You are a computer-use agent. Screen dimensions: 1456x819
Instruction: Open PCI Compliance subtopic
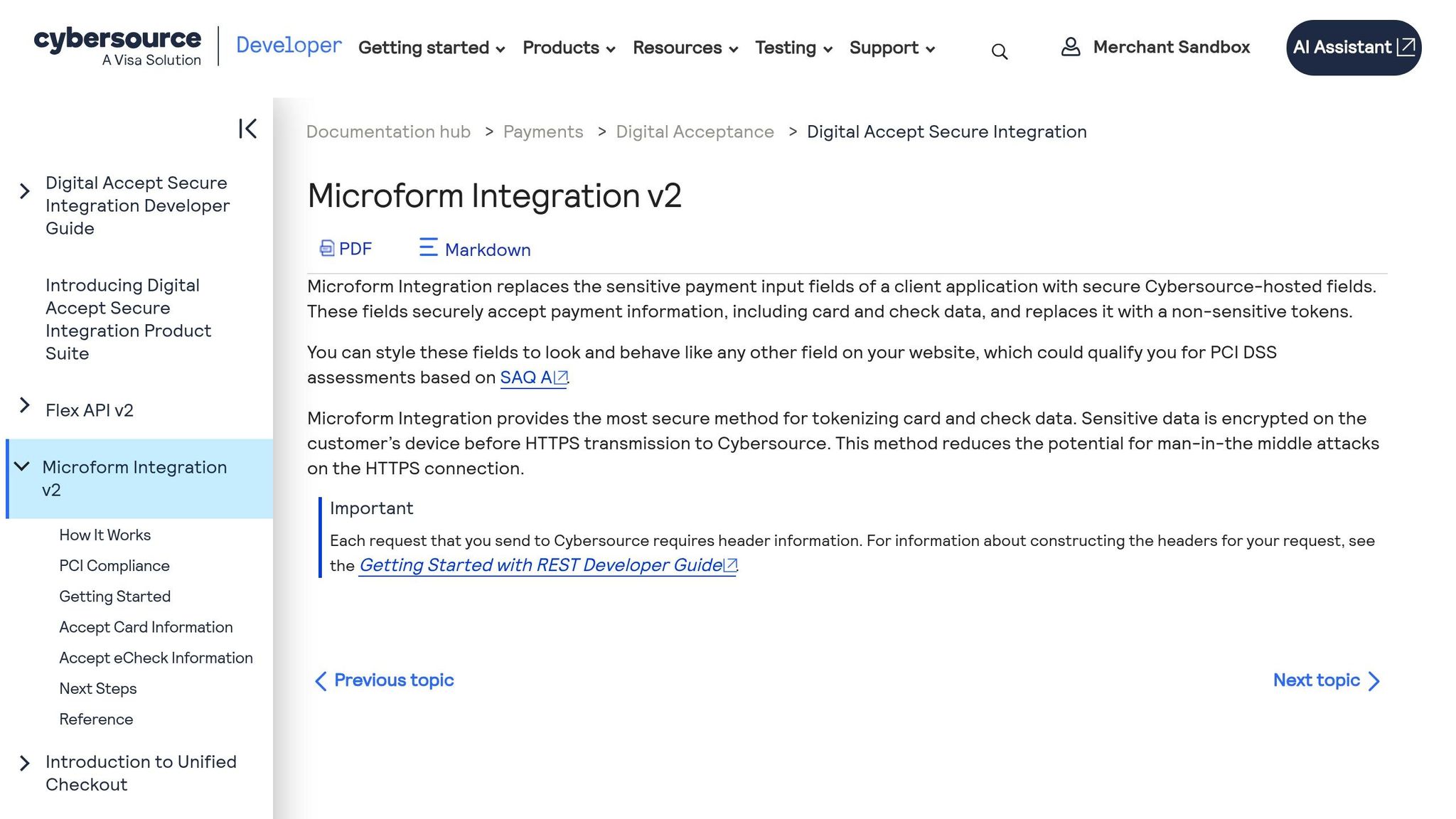coord(114,565)
